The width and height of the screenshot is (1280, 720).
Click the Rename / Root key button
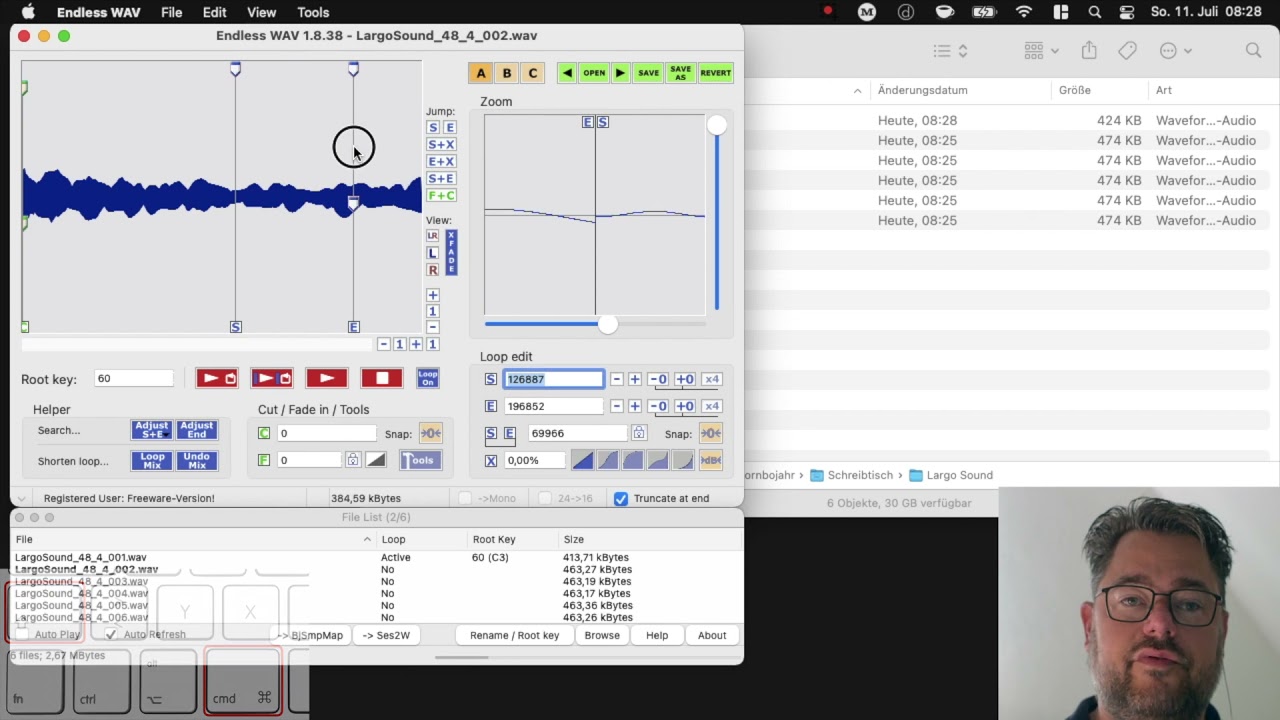(x=514, y=635)
